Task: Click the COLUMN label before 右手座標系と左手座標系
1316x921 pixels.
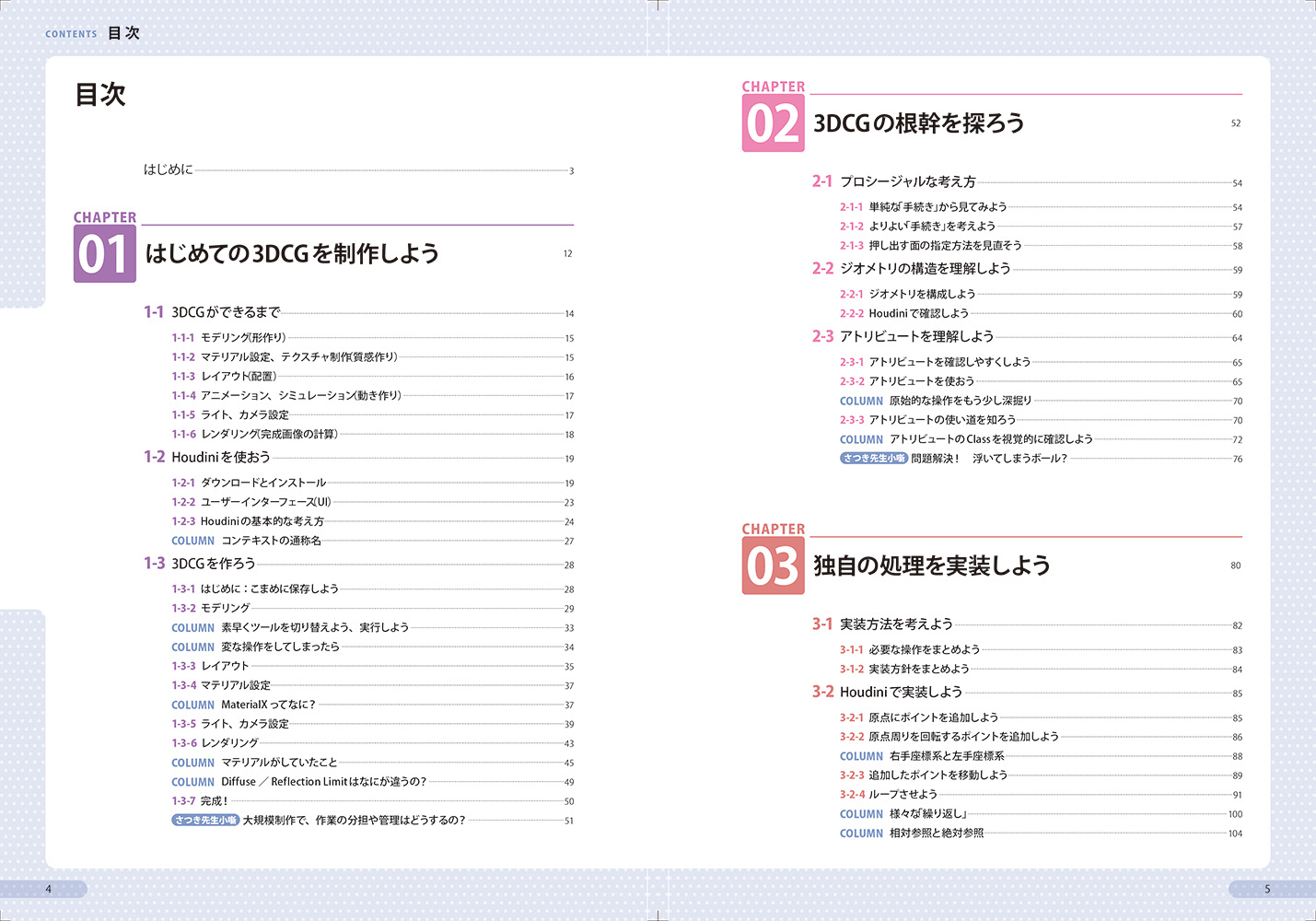Action: coord(861,756)
